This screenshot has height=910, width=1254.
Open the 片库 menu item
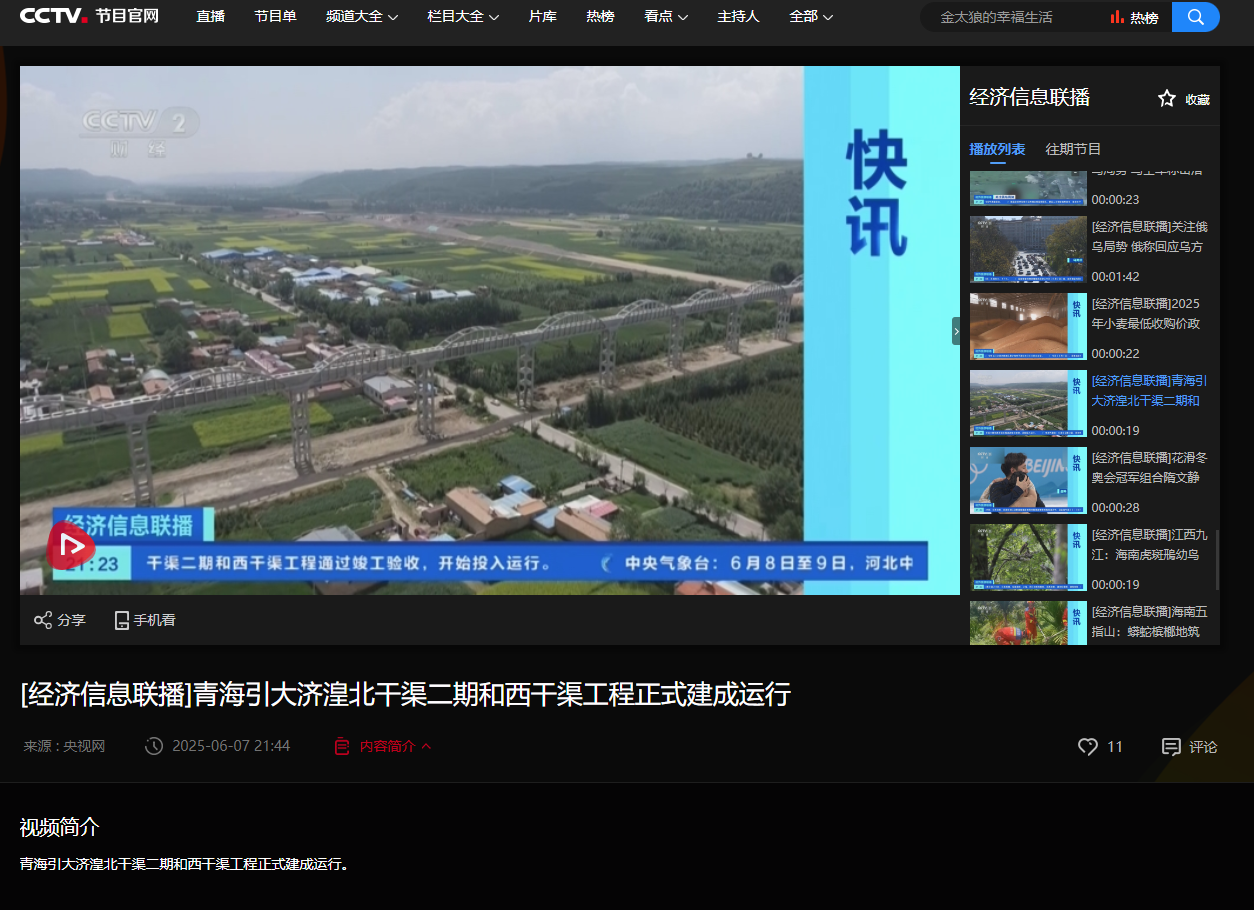click(x=543, y=16)
